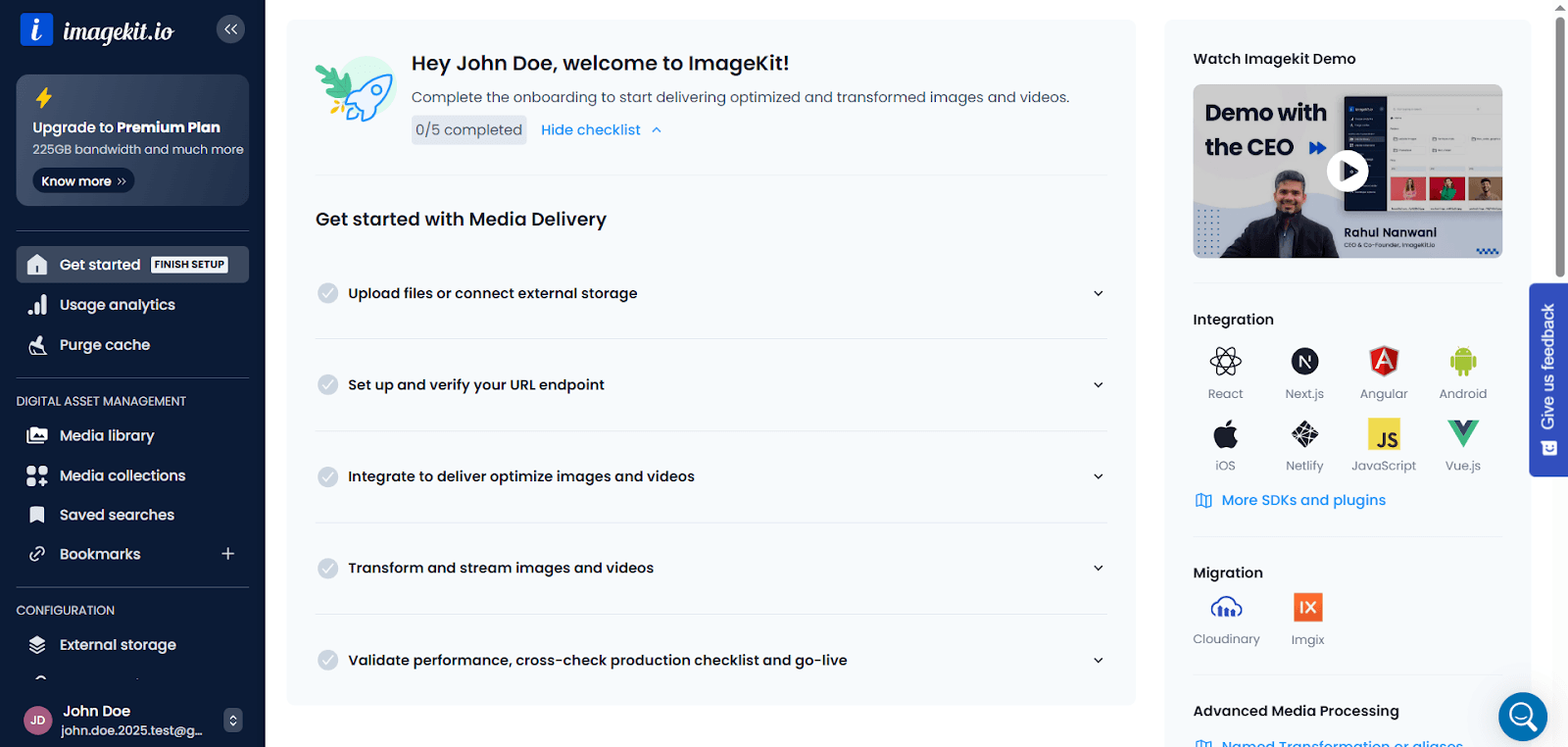This screenshot has width=1568, height=747.
Task: Check off Upload files or connect storage step
Action: point(328,293)
